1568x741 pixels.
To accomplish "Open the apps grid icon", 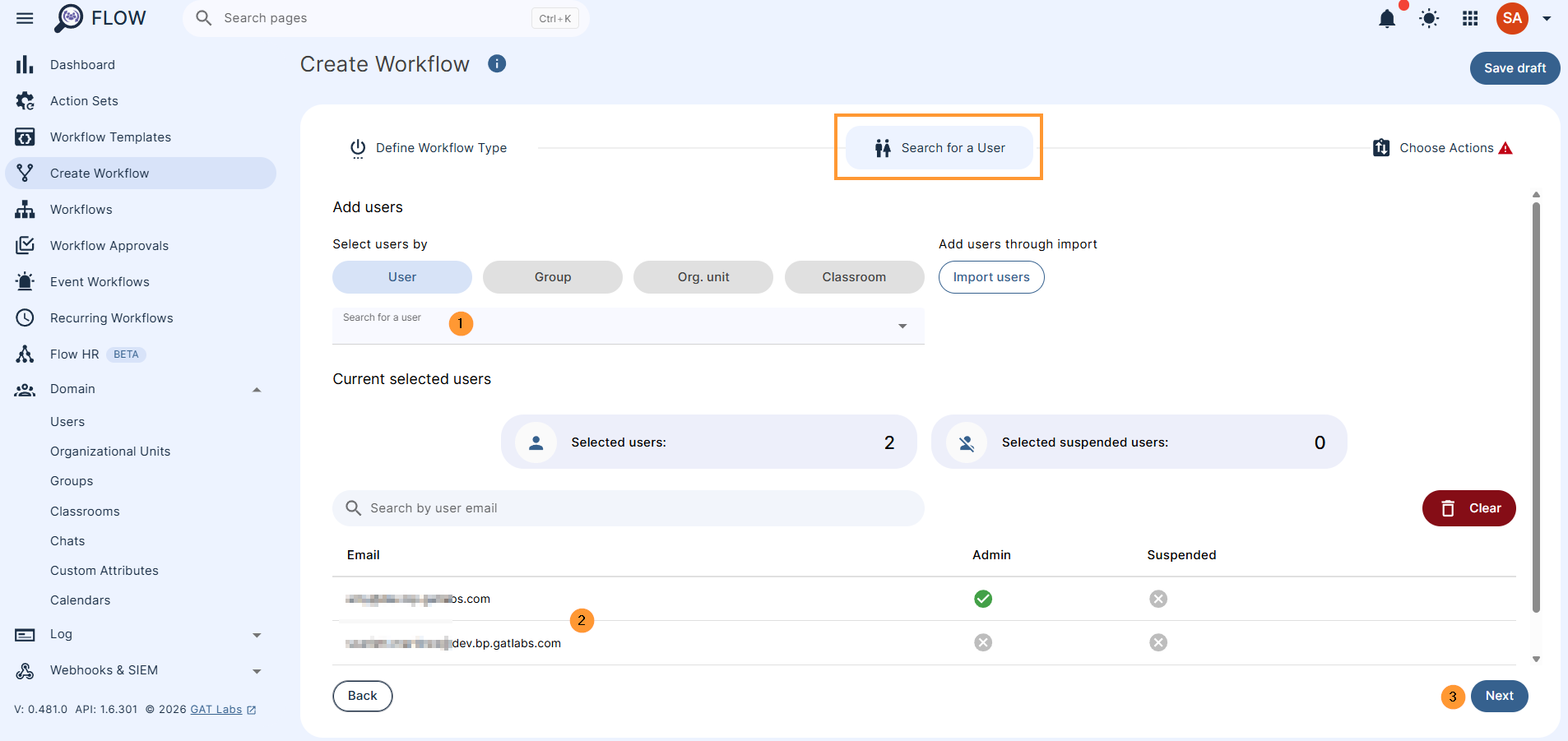I will click(x=1470, y=18).
